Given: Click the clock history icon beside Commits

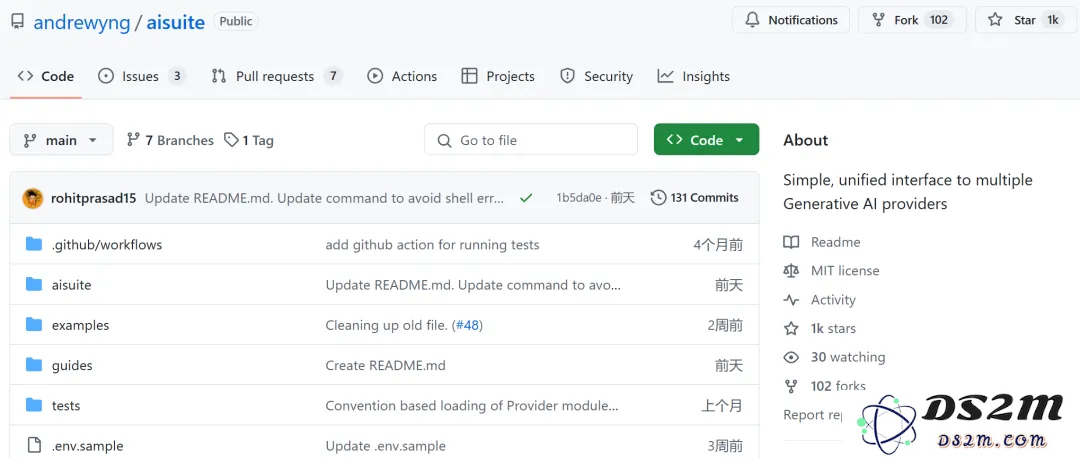Looking at the screenshot, I should pos(658,198).
